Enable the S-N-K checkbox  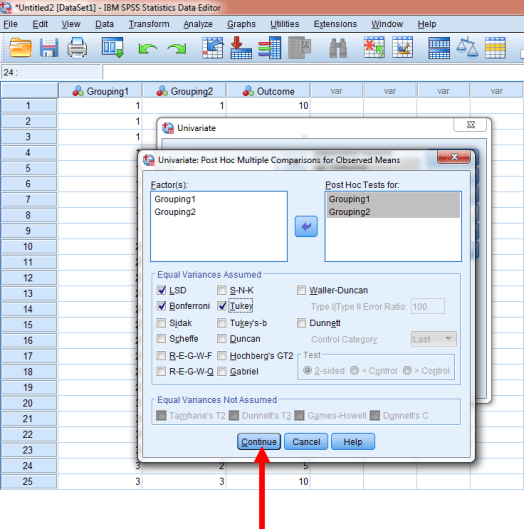coord(222,290)
